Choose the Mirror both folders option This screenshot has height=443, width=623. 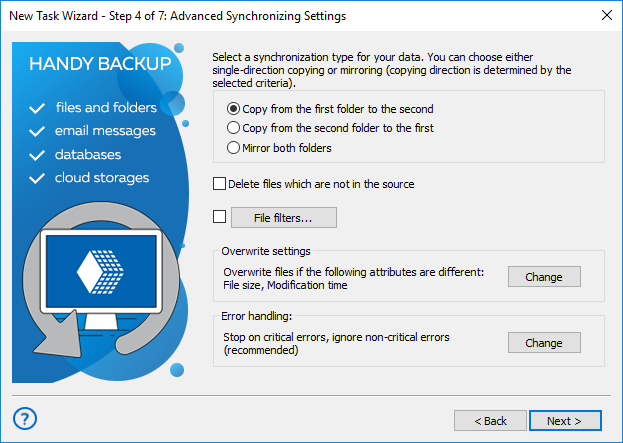pos(234,148)
